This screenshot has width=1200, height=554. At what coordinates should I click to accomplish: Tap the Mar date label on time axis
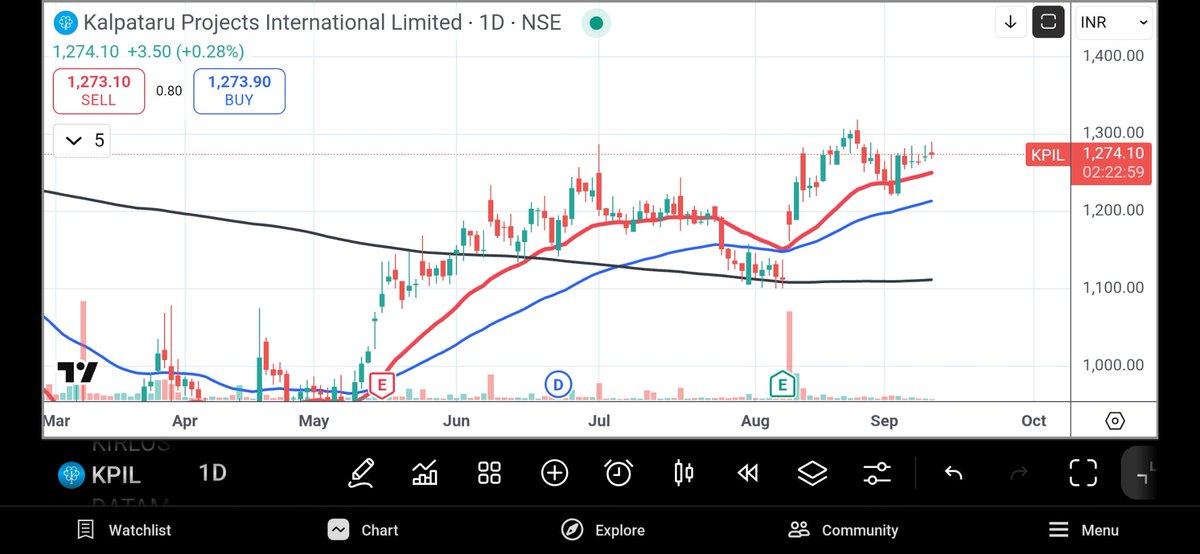click(x=57, y=421)
